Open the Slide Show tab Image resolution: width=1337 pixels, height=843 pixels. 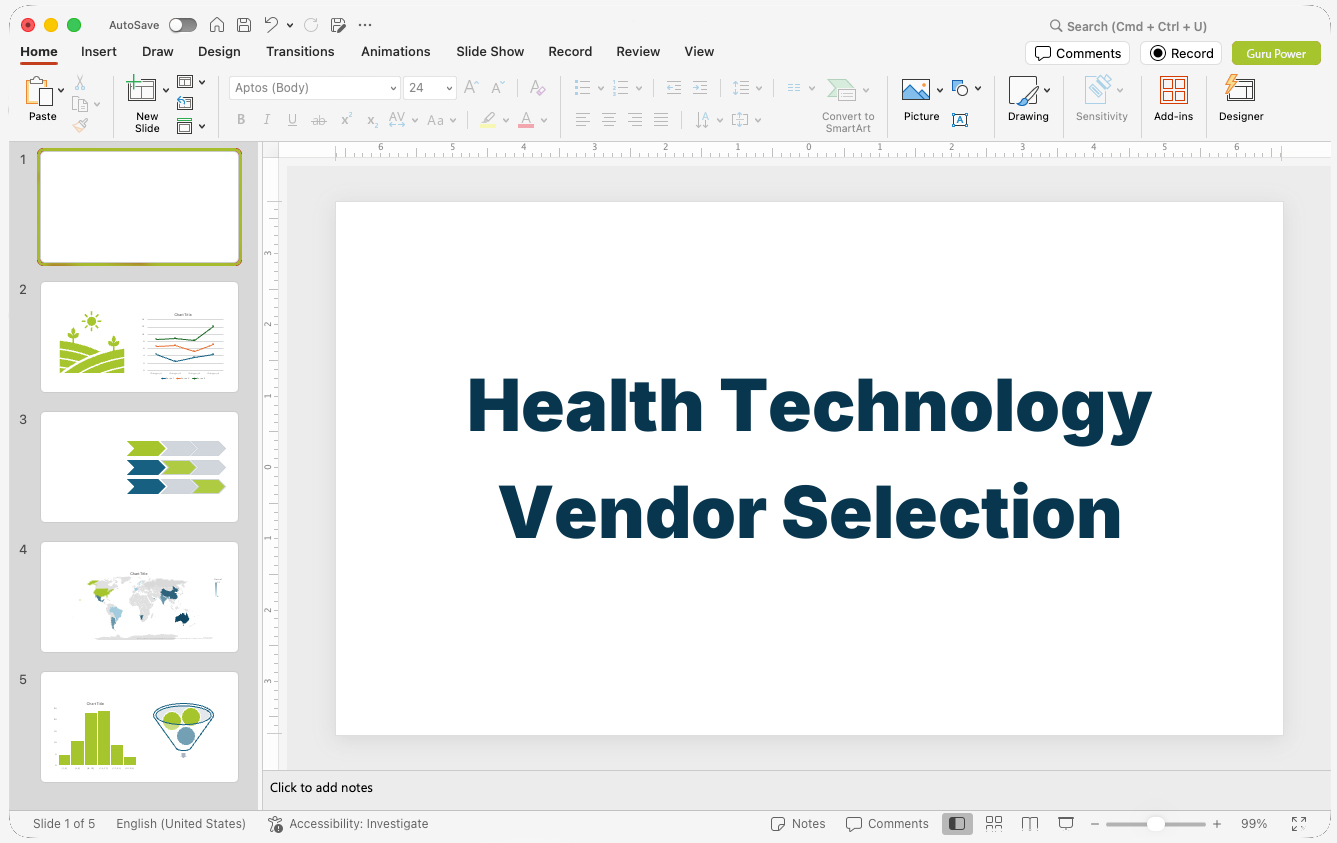coord(490,51)
